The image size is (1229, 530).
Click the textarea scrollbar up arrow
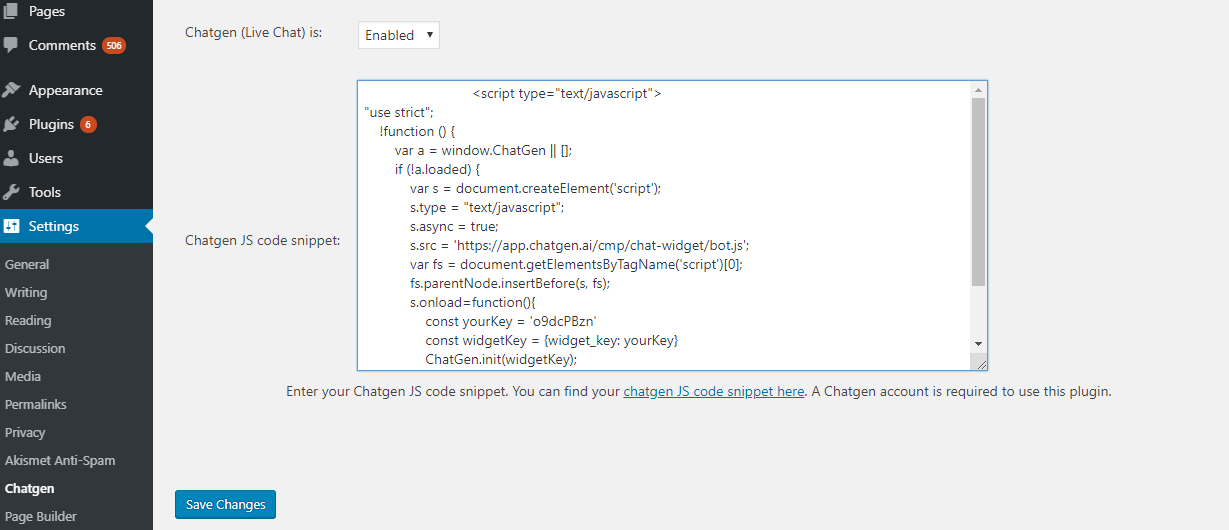point(978,91)
